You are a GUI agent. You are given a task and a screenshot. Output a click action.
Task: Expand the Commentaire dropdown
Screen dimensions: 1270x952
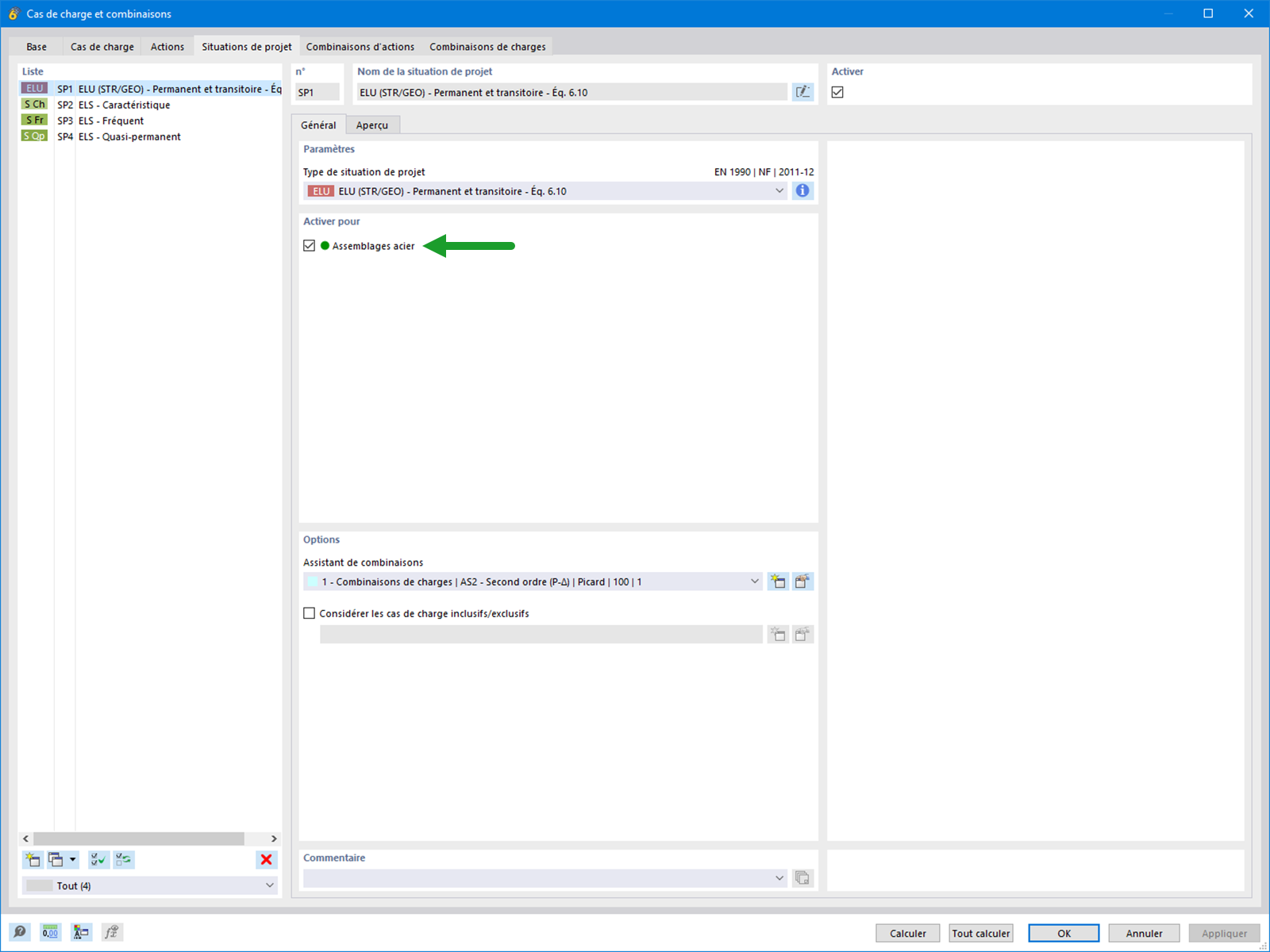pyautogui.click(x=779, y=877)
